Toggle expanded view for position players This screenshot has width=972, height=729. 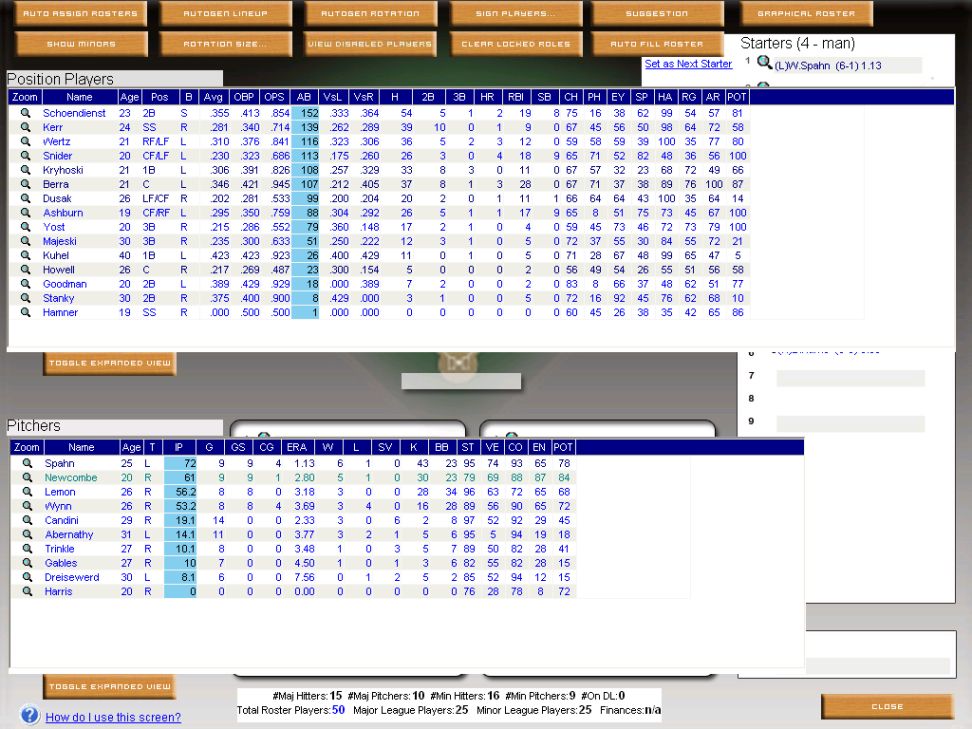[x=110, y=363]
